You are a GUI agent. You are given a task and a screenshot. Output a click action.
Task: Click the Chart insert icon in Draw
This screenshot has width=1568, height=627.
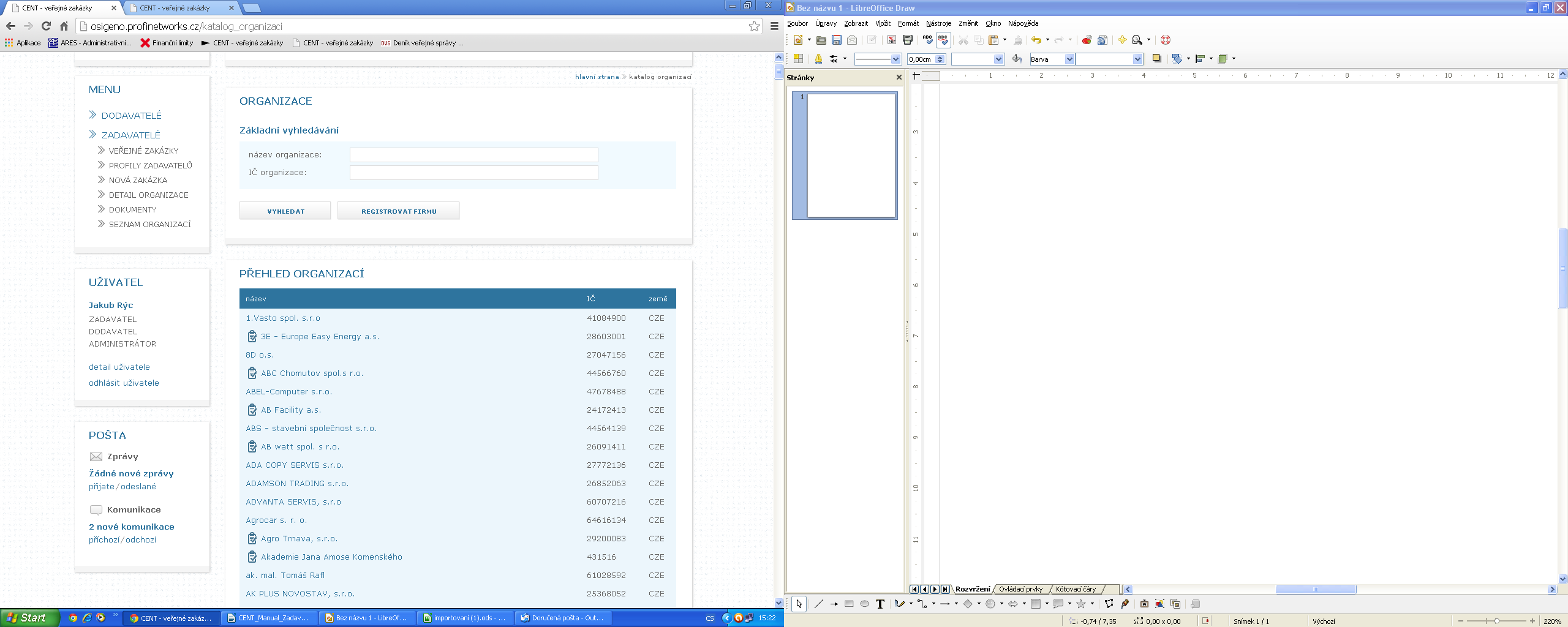[1087, 40]
